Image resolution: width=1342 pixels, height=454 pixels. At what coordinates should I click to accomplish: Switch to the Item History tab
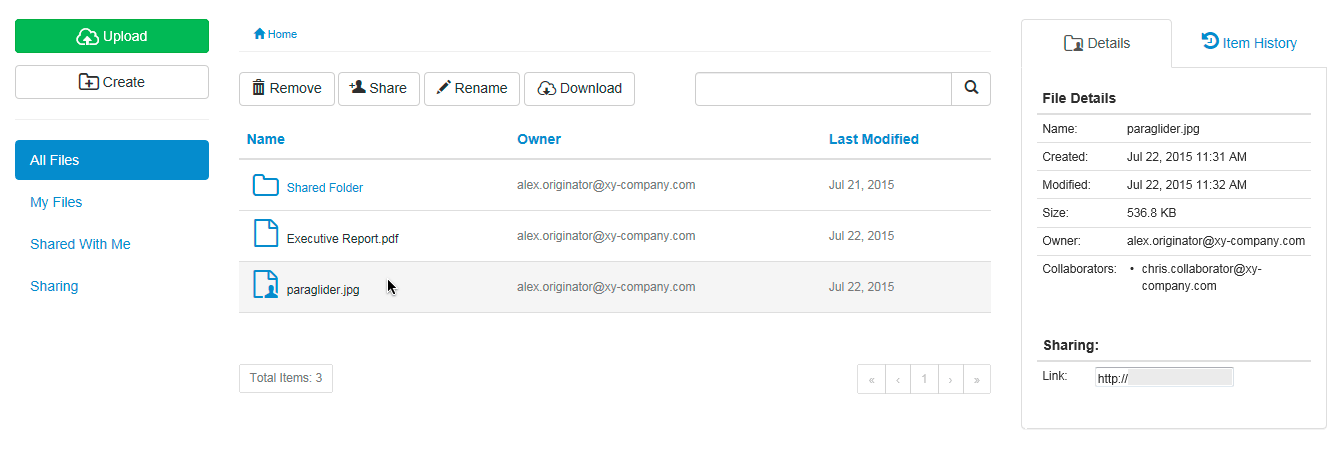click(x=1249, y=43)
